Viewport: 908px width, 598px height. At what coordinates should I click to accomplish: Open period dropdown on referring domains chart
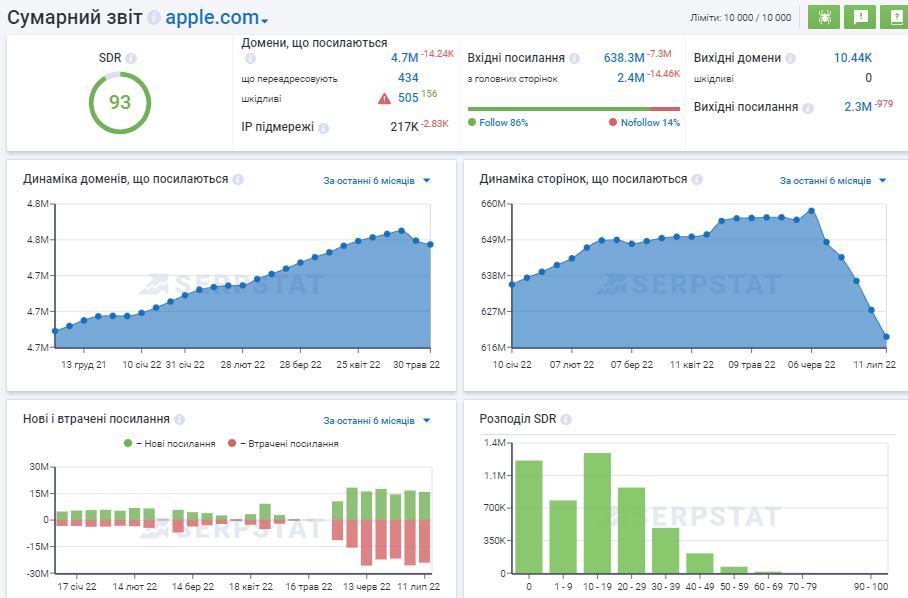(x=376, y=181)
